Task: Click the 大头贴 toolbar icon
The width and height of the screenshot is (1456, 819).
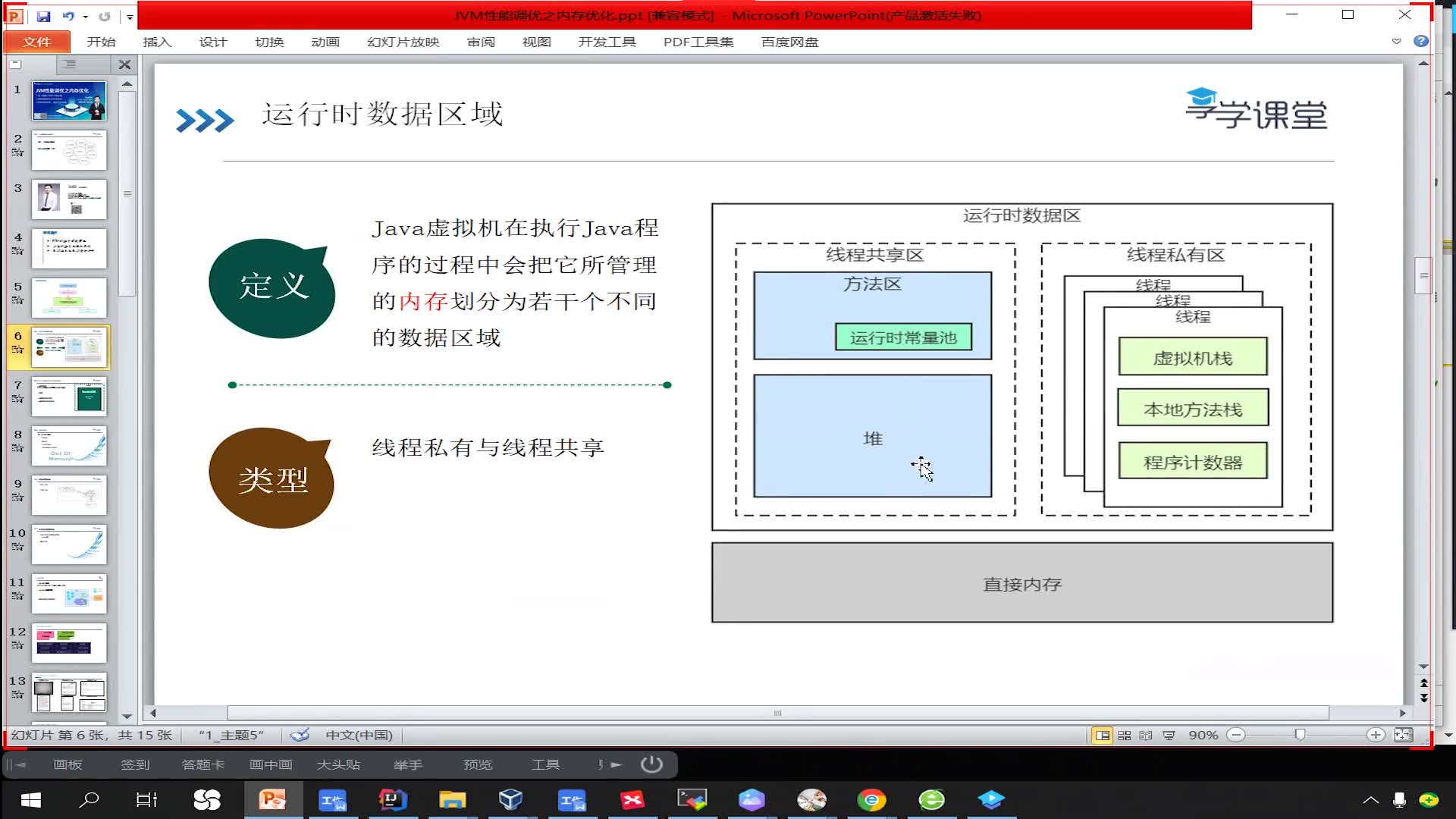Action: 339,764
